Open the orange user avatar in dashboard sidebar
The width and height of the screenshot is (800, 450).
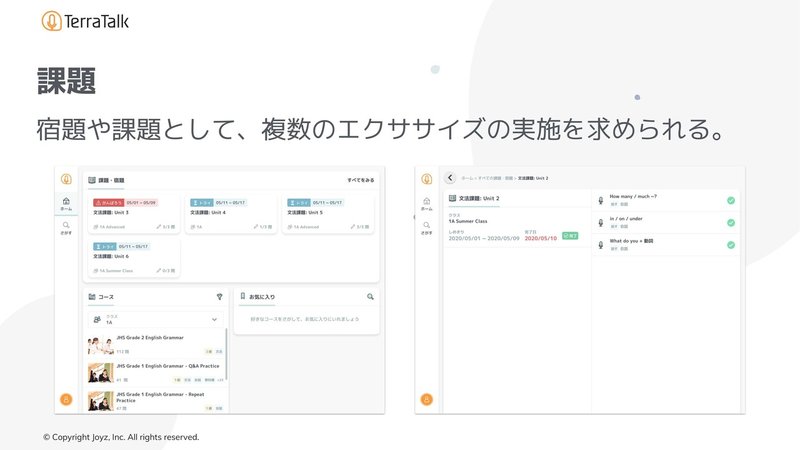66,399
